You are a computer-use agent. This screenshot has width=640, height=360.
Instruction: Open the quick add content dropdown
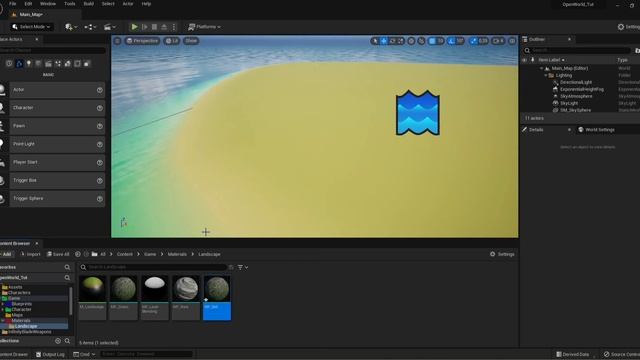coord(71,27)
